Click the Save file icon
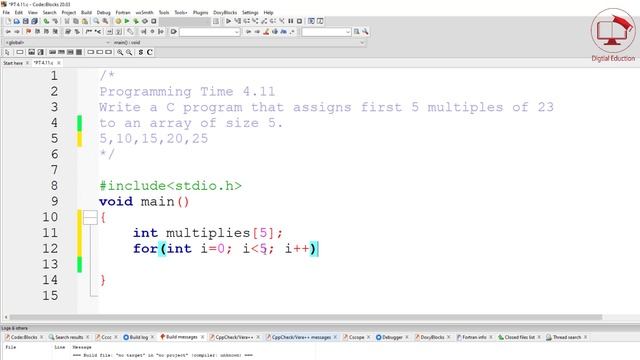640x360 pixels. click(x=26, y=21)
